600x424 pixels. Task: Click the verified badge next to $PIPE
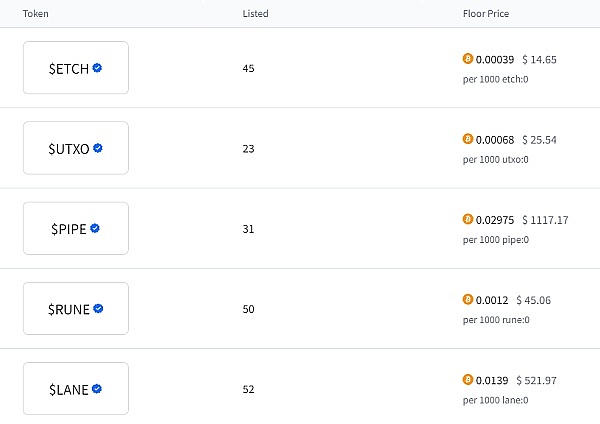coord(95,228)
